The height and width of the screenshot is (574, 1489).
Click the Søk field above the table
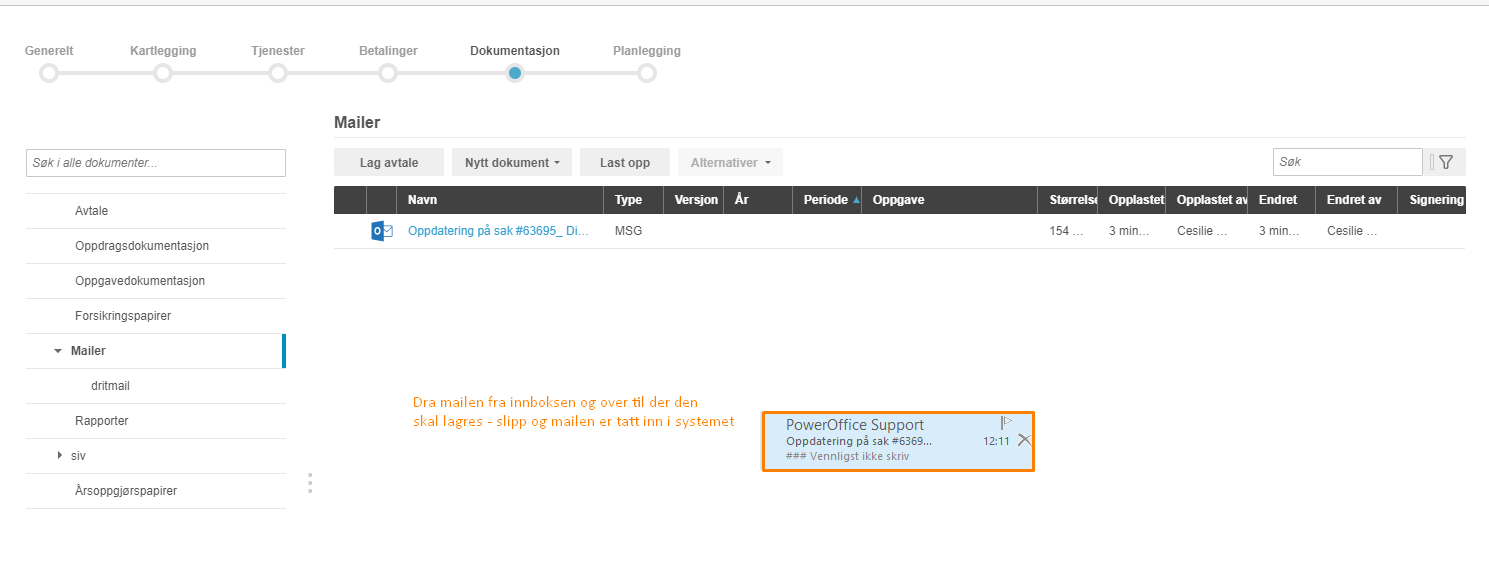pyautogui.click(x=1347, y=161)
